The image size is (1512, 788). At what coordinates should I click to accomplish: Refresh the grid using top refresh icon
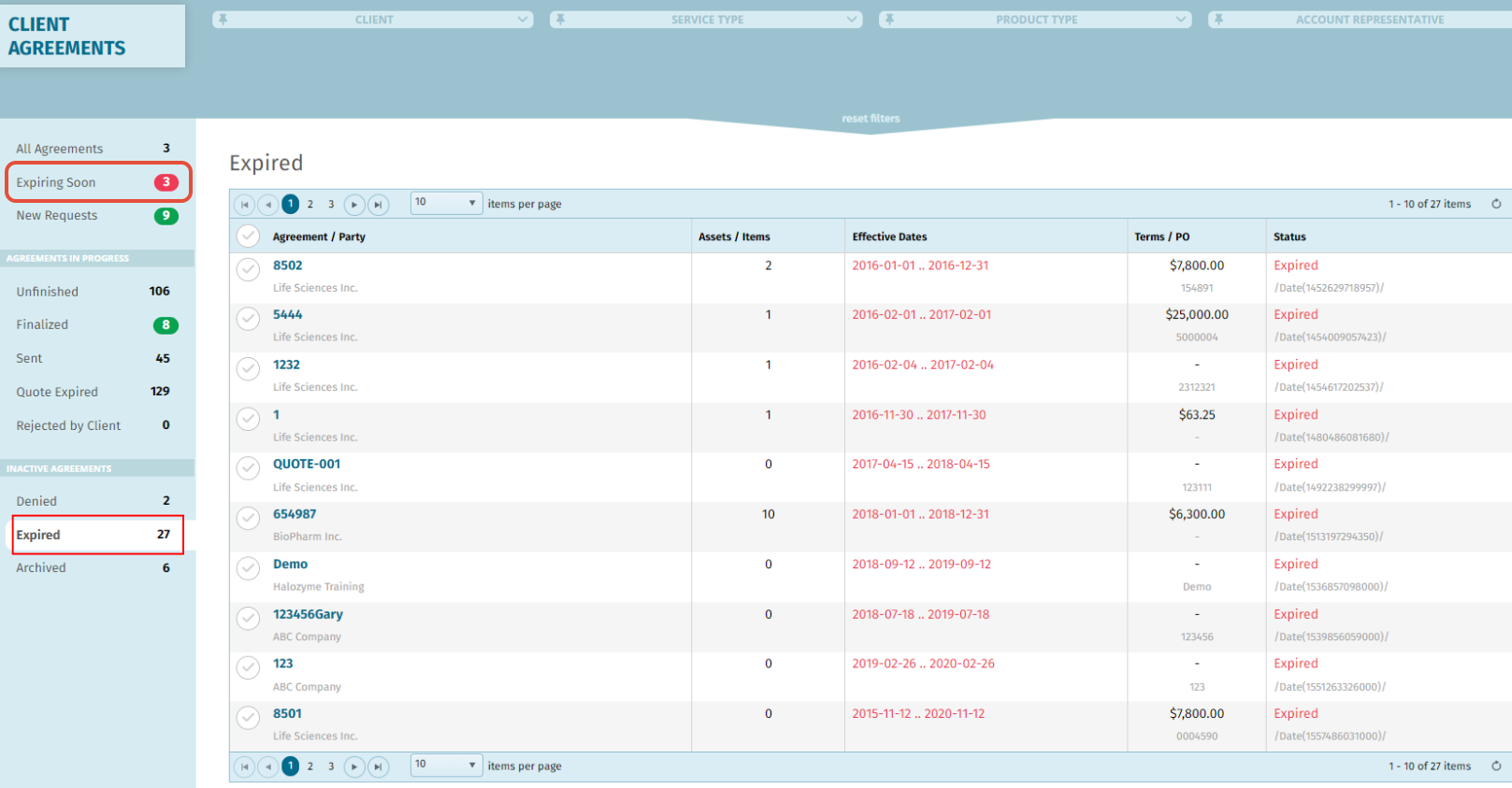[x=1496, y=204]
